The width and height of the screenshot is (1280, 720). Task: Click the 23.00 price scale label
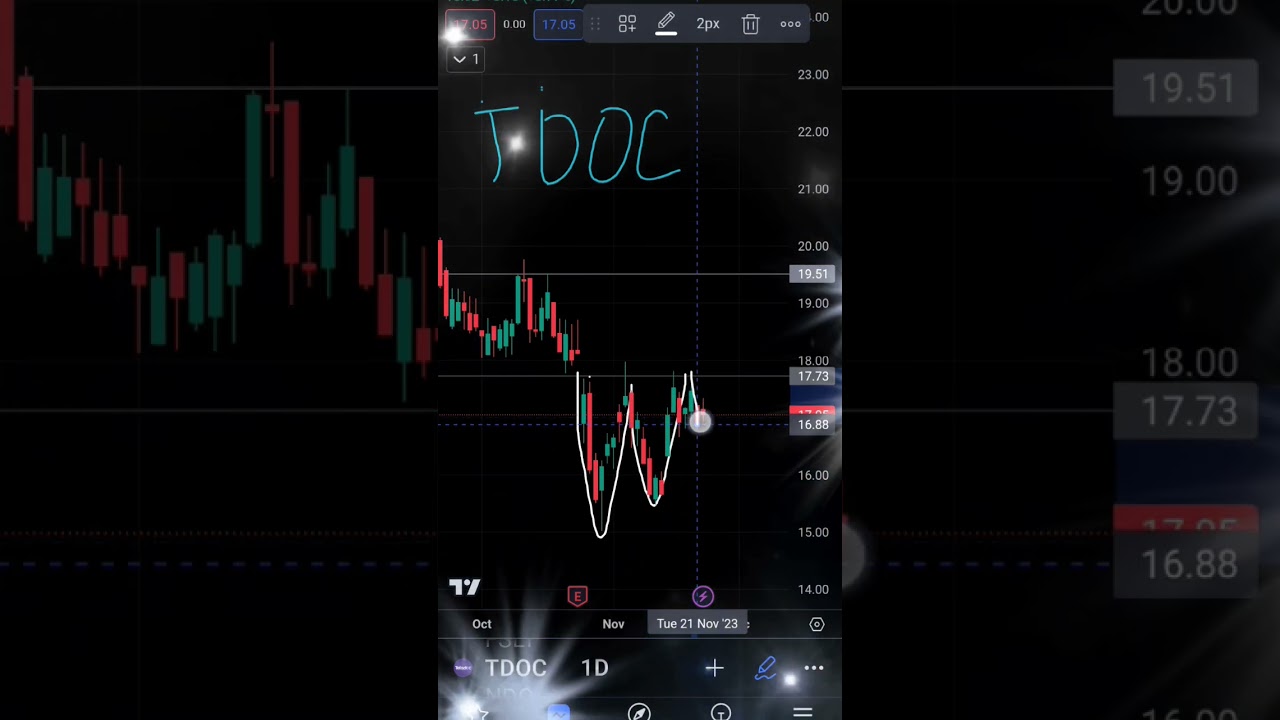click(x=813, y=75)
